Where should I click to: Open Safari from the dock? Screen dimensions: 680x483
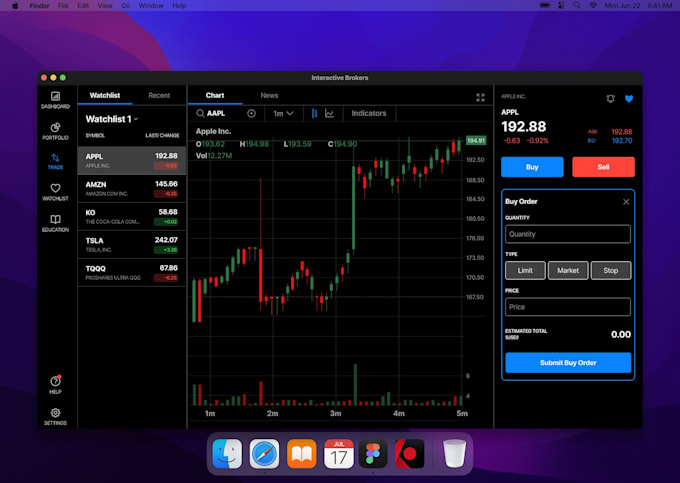pos(264,454)
